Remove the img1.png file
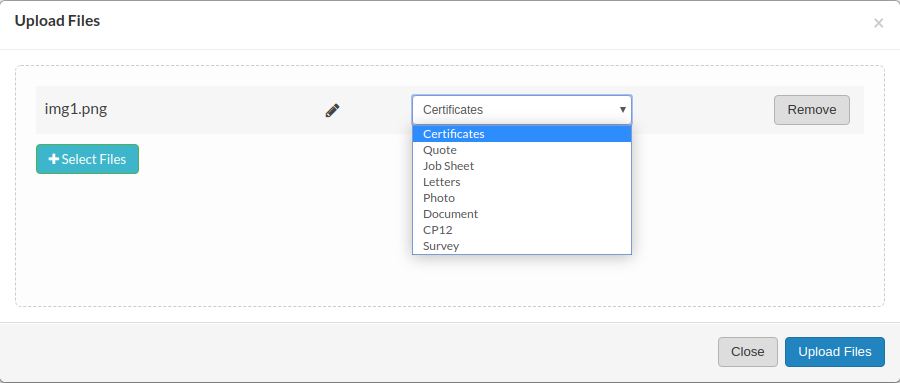This screenshot has height=383, width=900. tap(812, 110)
